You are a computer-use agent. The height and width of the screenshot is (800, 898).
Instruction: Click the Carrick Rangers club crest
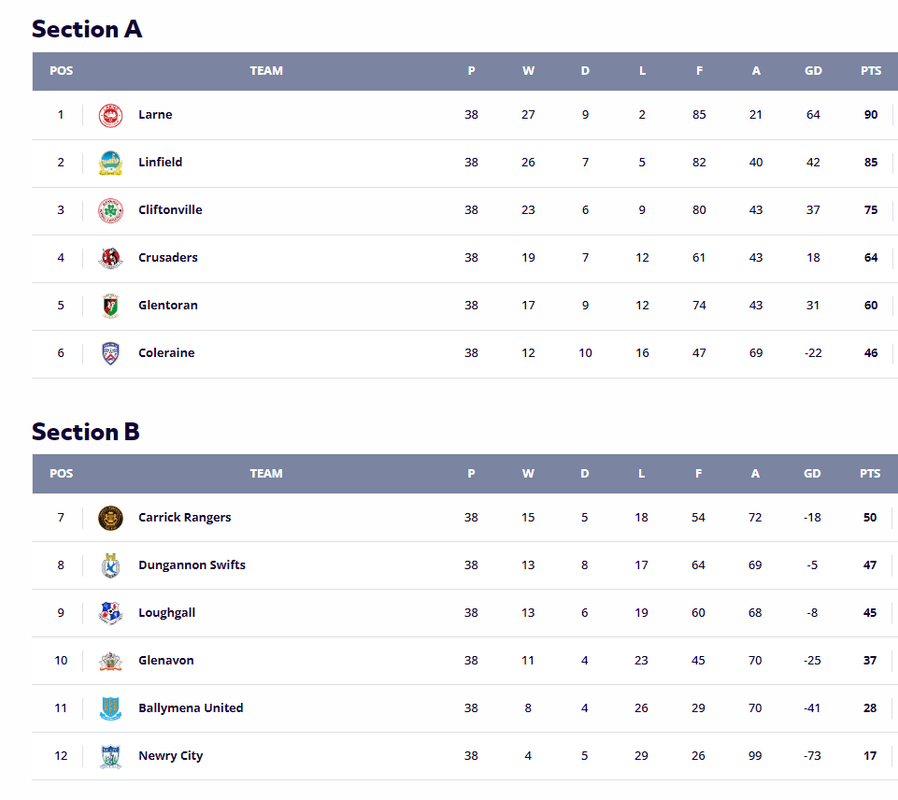click(x=111, y=518)
